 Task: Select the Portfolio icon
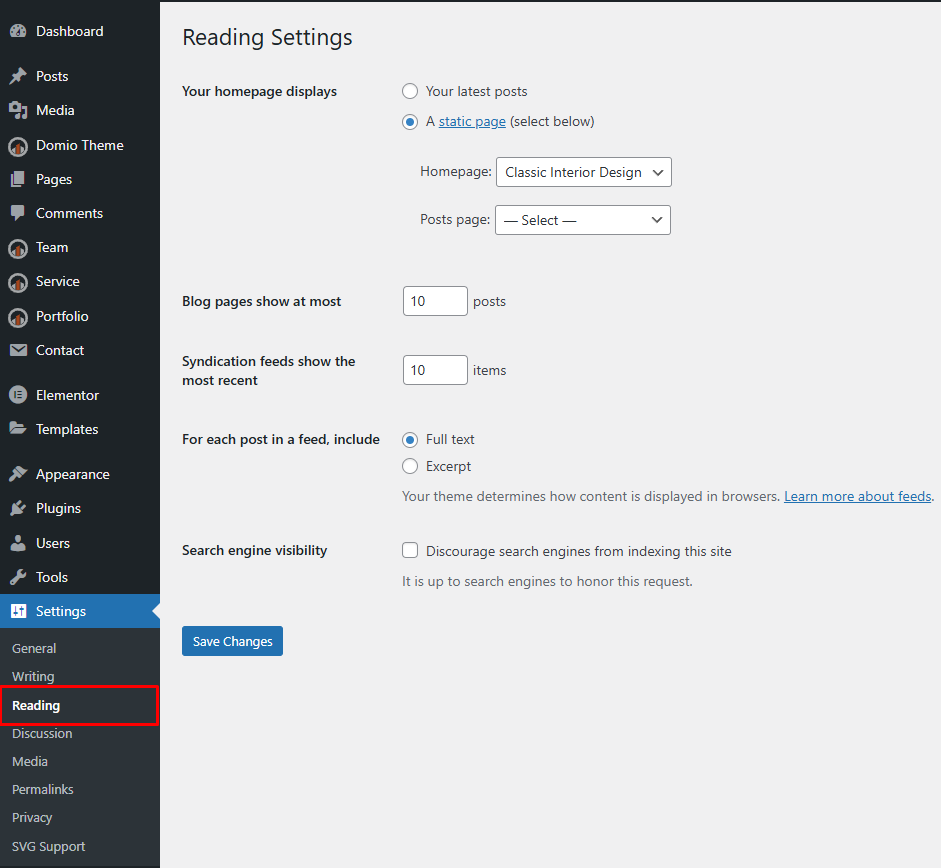click(20, 316)
